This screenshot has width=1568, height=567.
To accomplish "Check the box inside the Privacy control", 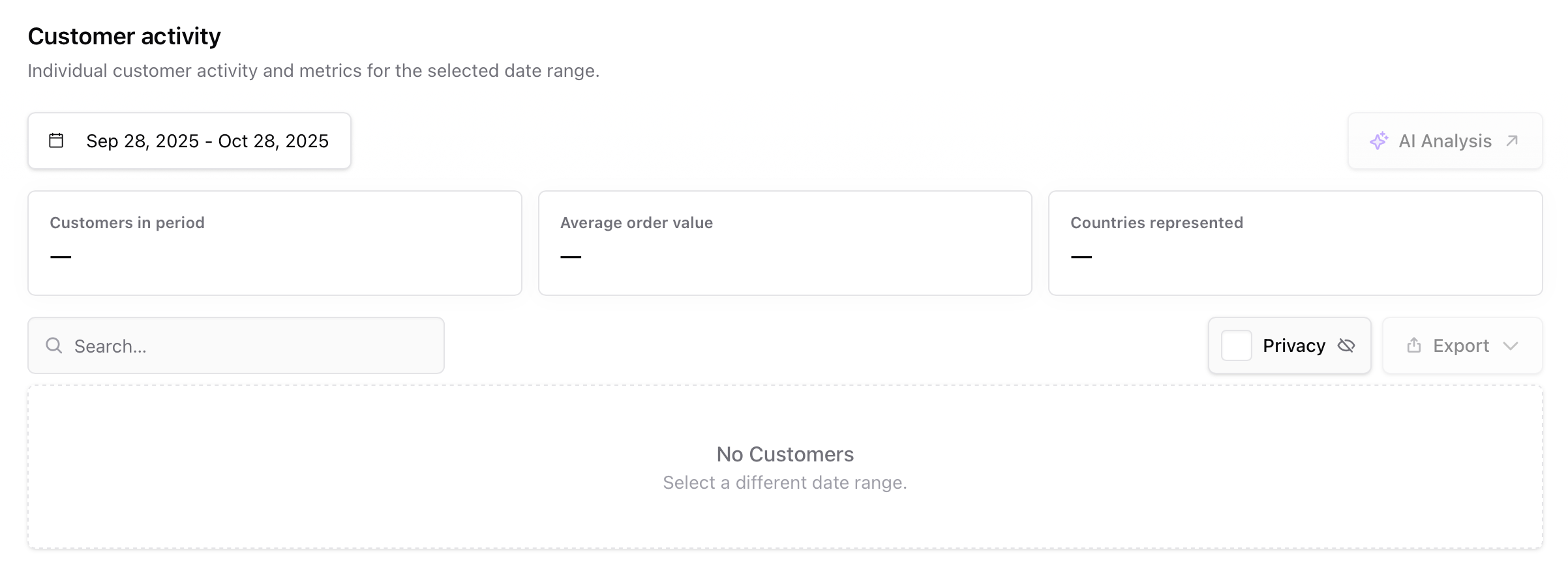I will coord(1236,345).
